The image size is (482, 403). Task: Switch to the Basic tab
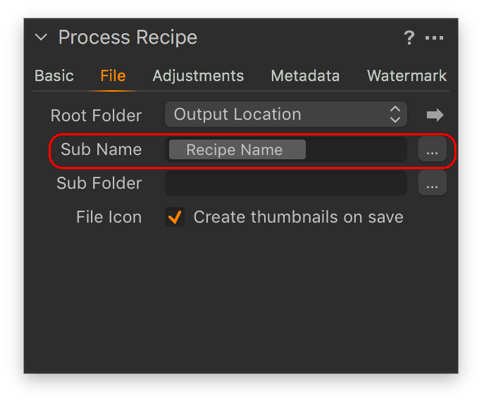click(54, 76)
